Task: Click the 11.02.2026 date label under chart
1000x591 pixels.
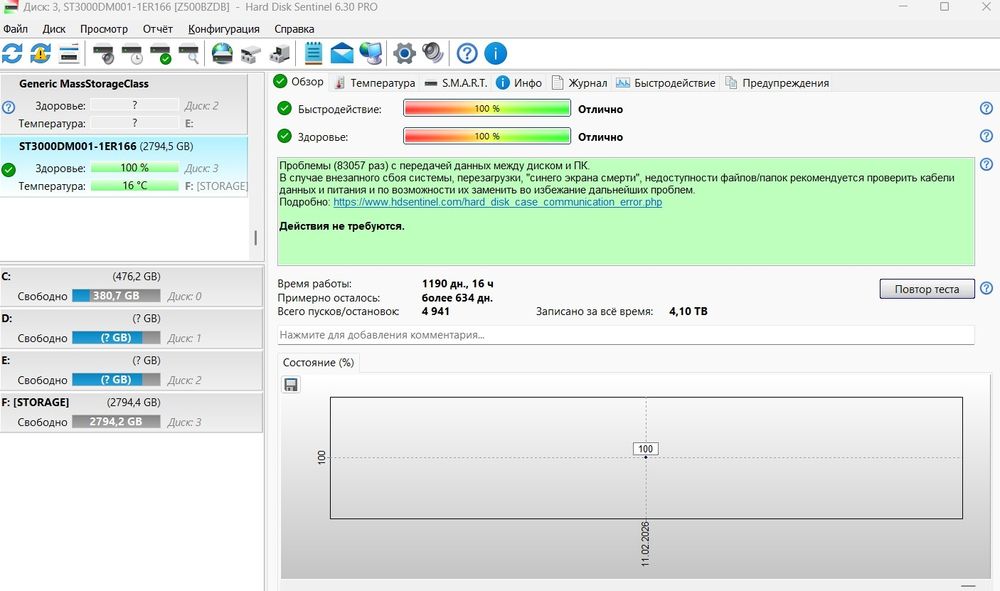Action: [x=645, y=543]
